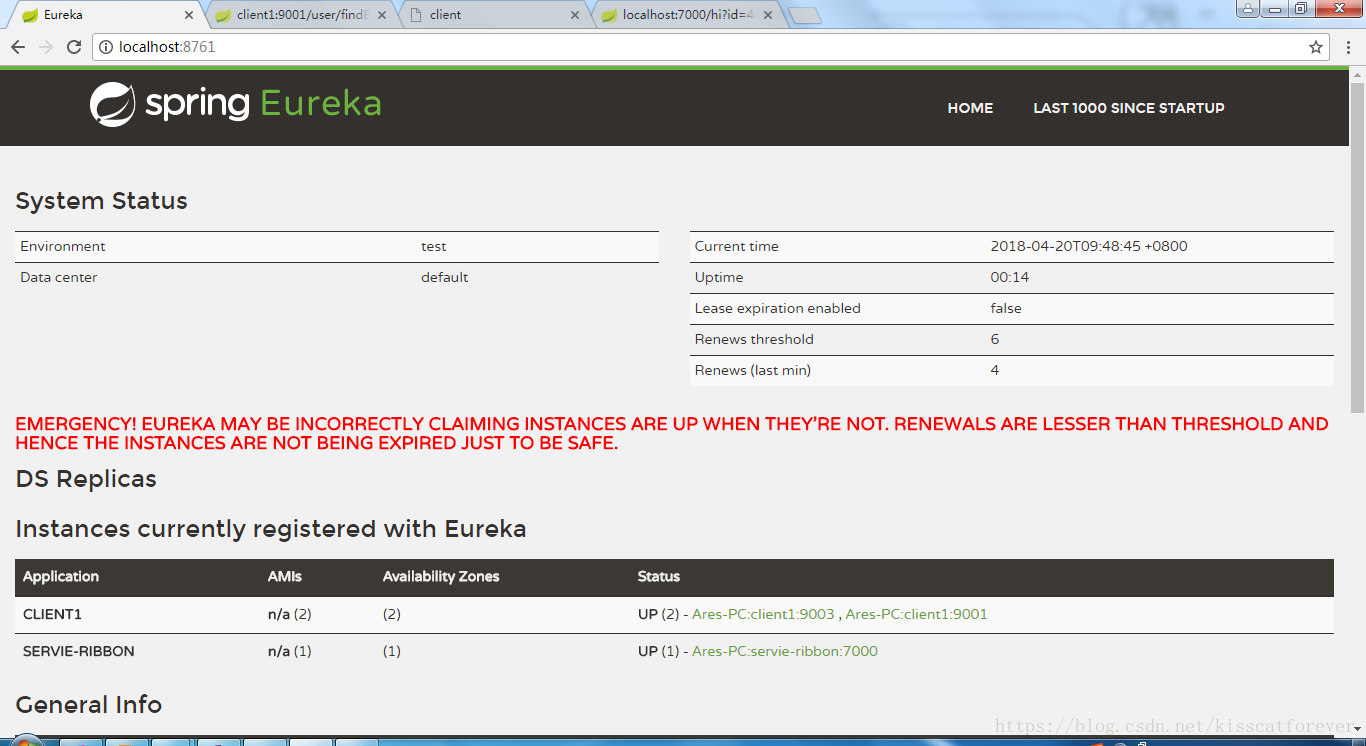The width and height of the screenshot is (1366, 746).
Task: Bookmark this page with the star icon
Action: (x=1316, y=47)
